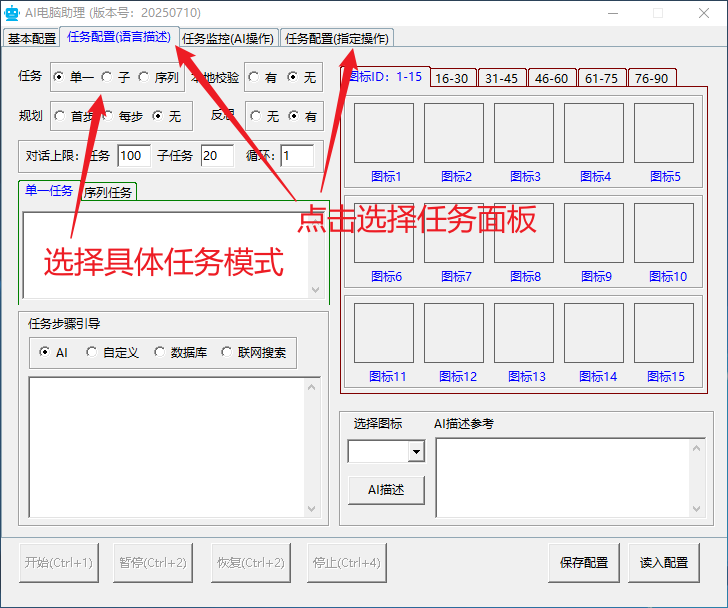Click the 图标5 icon slot
This screenshot has height=608, width=728.
tap(664, 133)
